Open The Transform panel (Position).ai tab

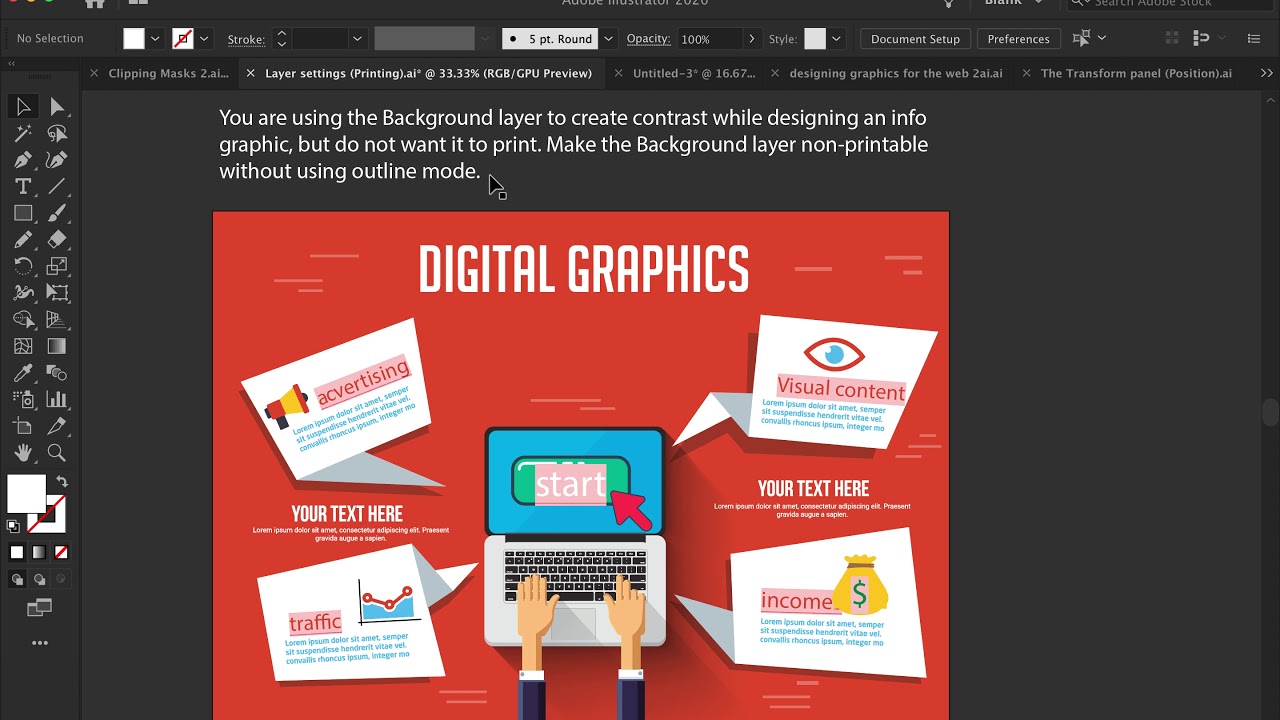1136,73
